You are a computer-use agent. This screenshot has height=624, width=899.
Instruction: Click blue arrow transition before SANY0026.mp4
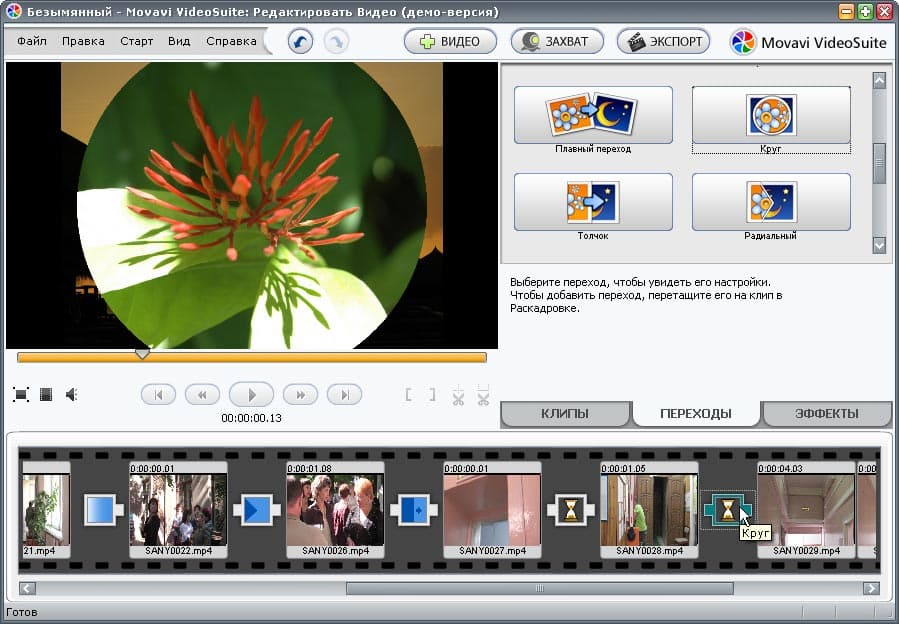point(257,510)
